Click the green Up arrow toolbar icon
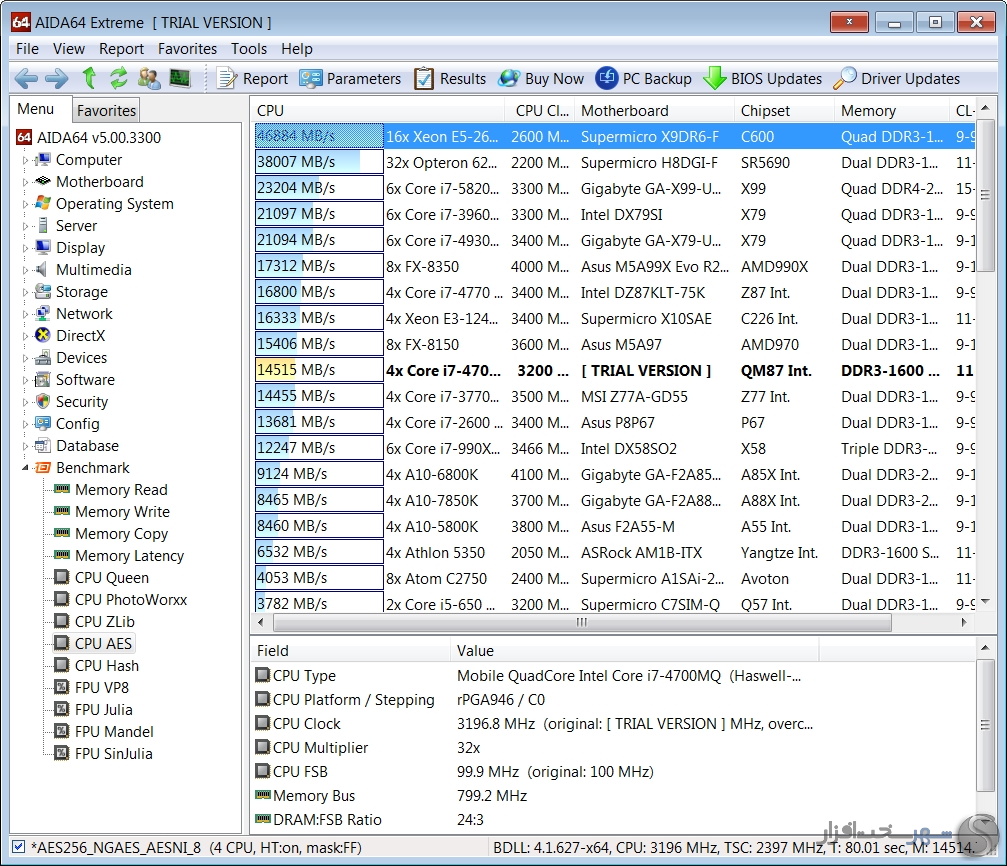The image size is (1007, 866). pos(89,78)
